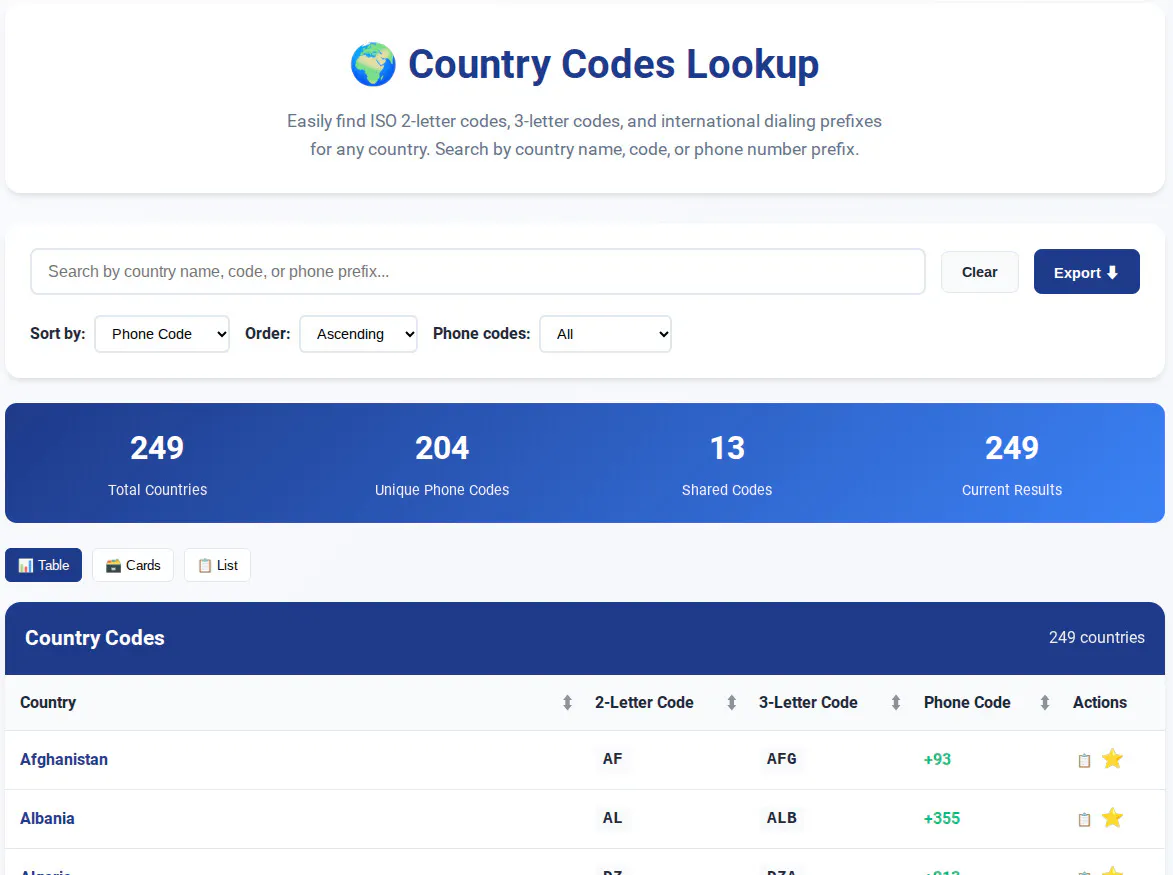Click the AF two-letter code

pos(612,759)
